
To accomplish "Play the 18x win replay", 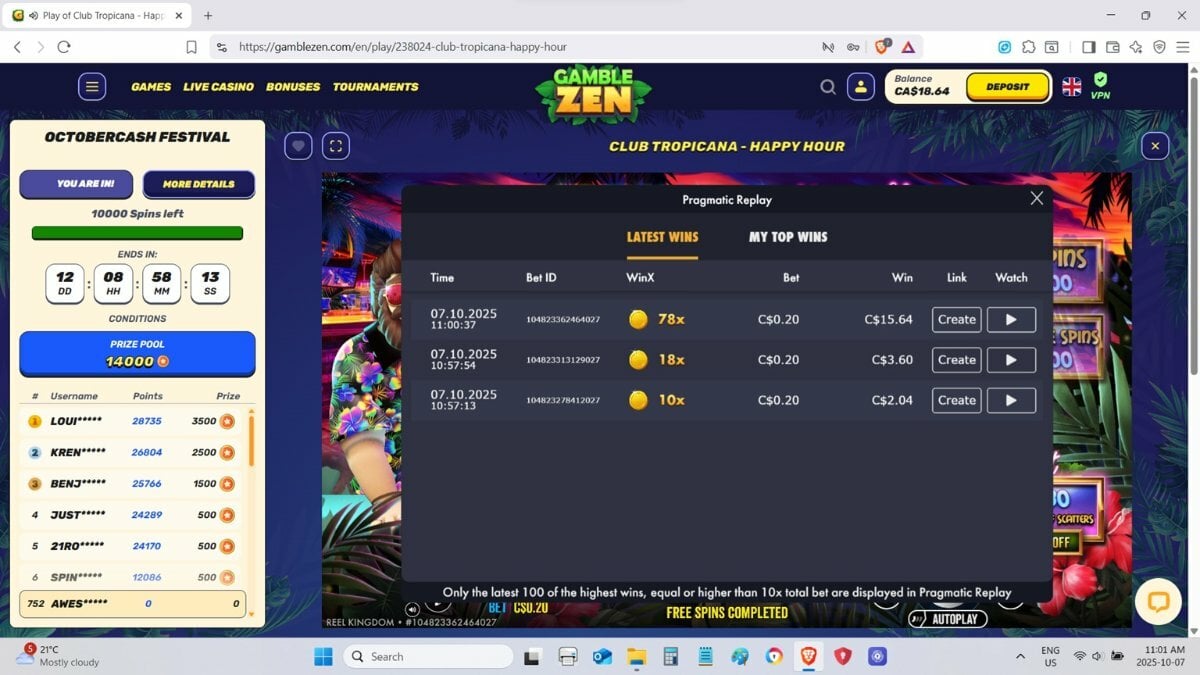I will [x=1011, y=360].
